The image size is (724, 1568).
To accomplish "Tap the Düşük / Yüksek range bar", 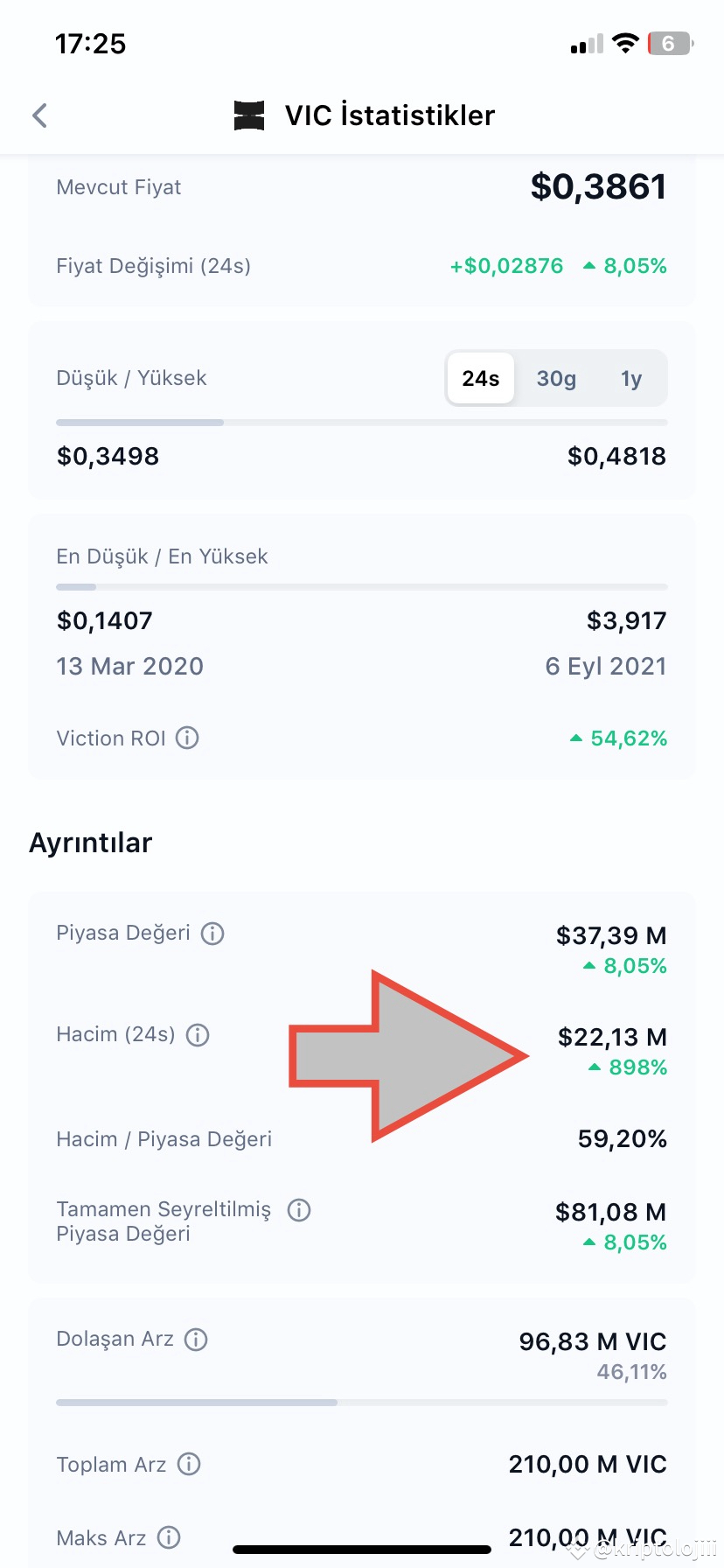I will click(x=362, y=423).
